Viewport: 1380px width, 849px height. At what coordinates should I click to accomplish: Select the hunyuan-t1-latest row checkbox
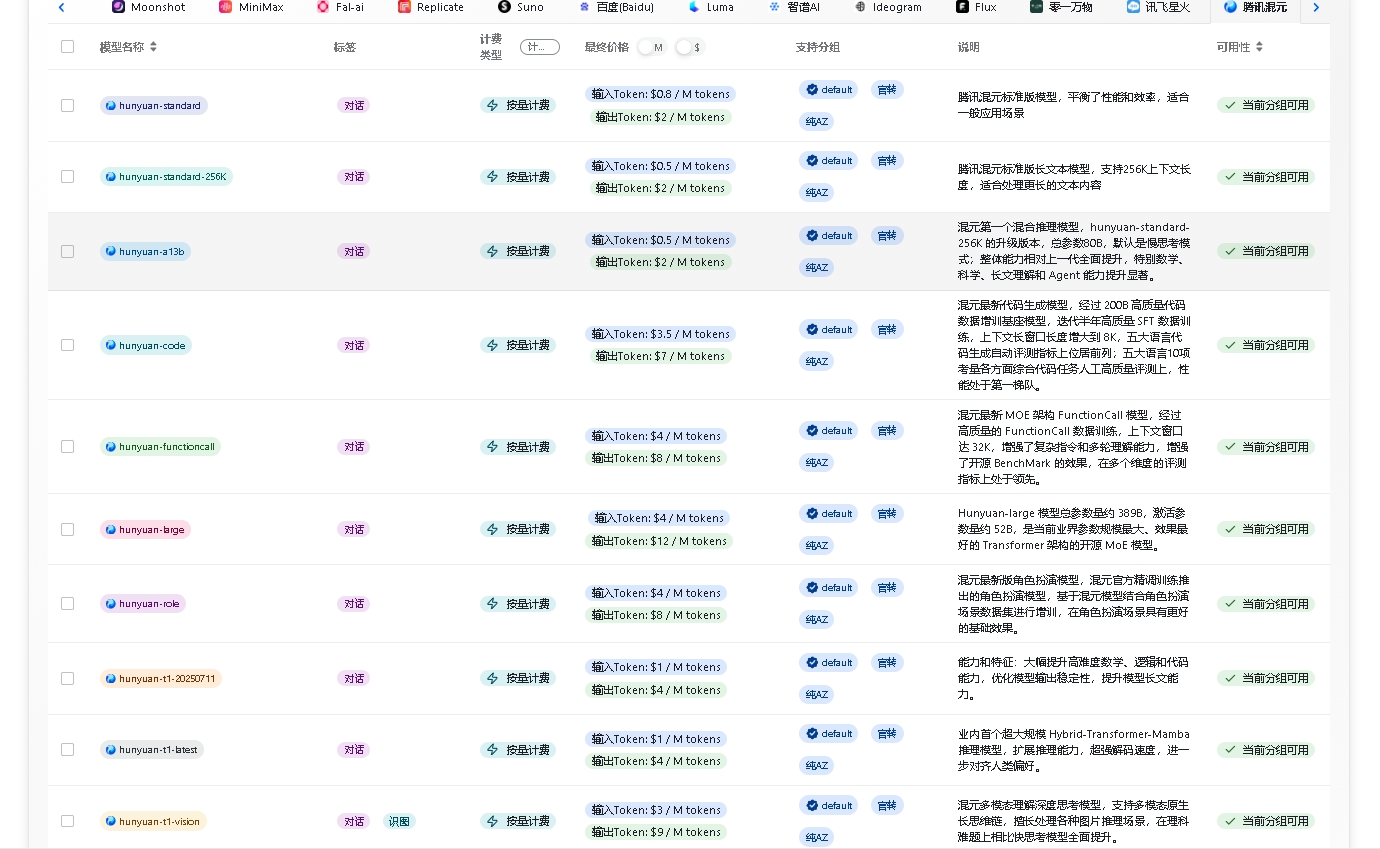67,749
